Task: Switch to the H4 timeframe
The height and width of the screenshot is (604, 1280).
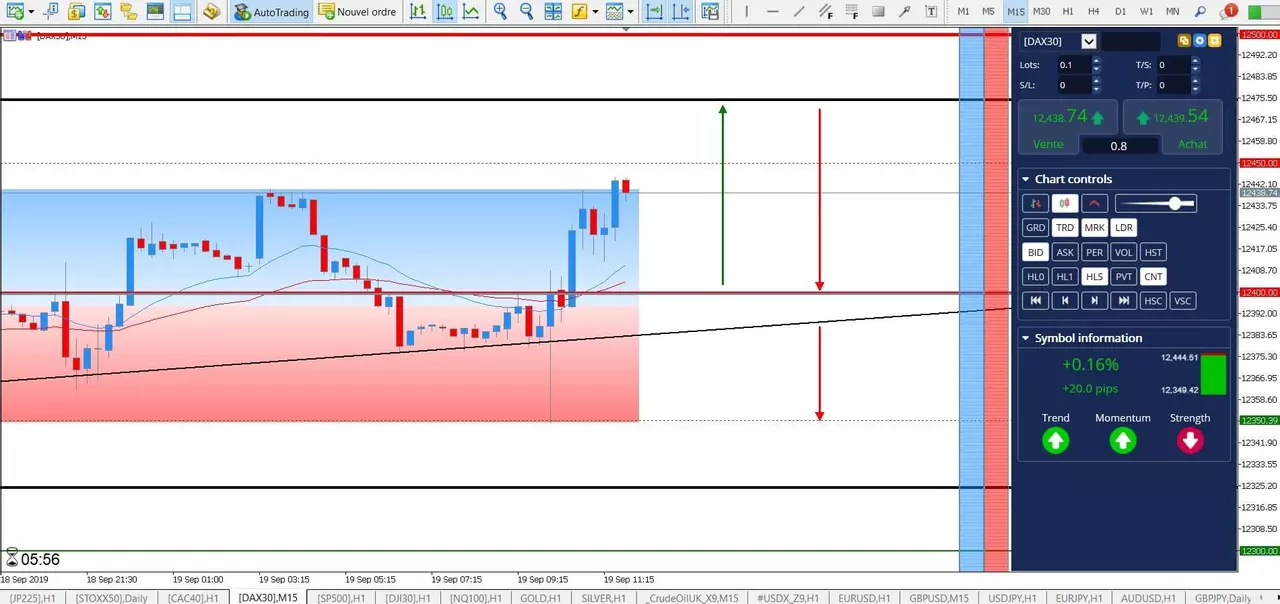Action: pyautogui.click(x=1093, y=12)
